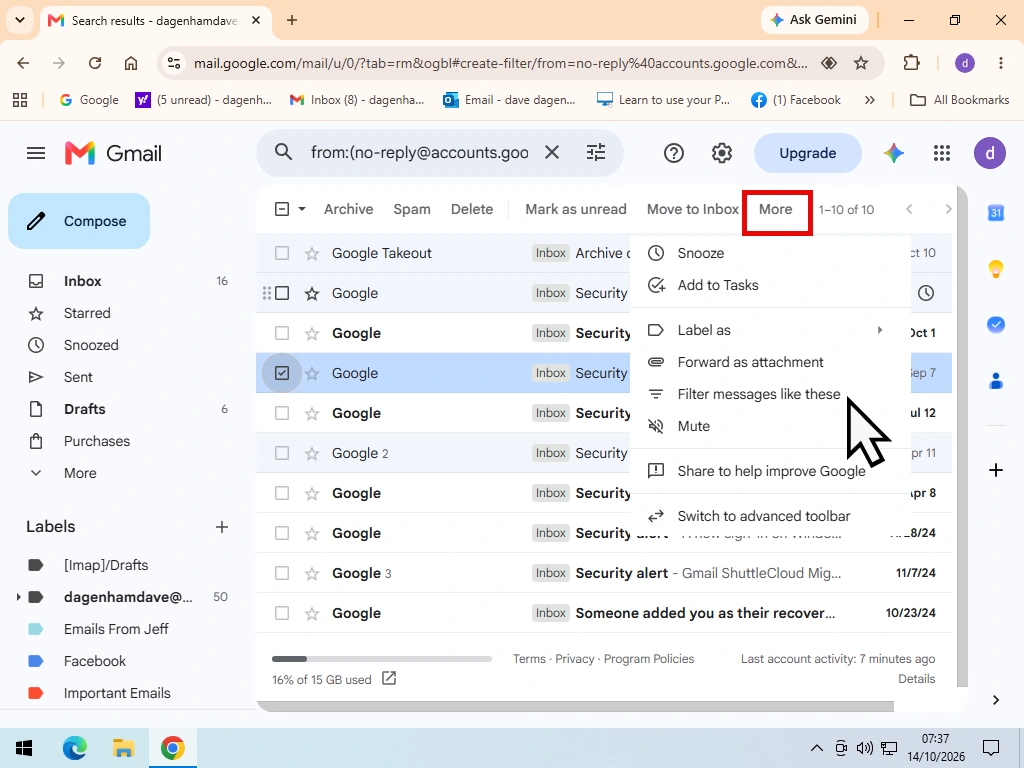Click the Chrome address bar URL

click(x=501, y=63)
